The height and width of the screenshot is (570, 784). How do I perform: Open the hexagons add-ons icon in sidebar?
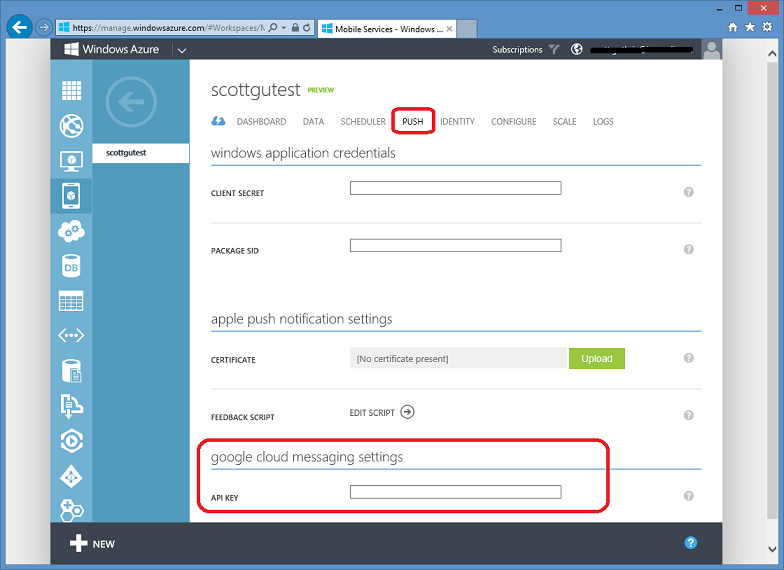pos(71,510)
